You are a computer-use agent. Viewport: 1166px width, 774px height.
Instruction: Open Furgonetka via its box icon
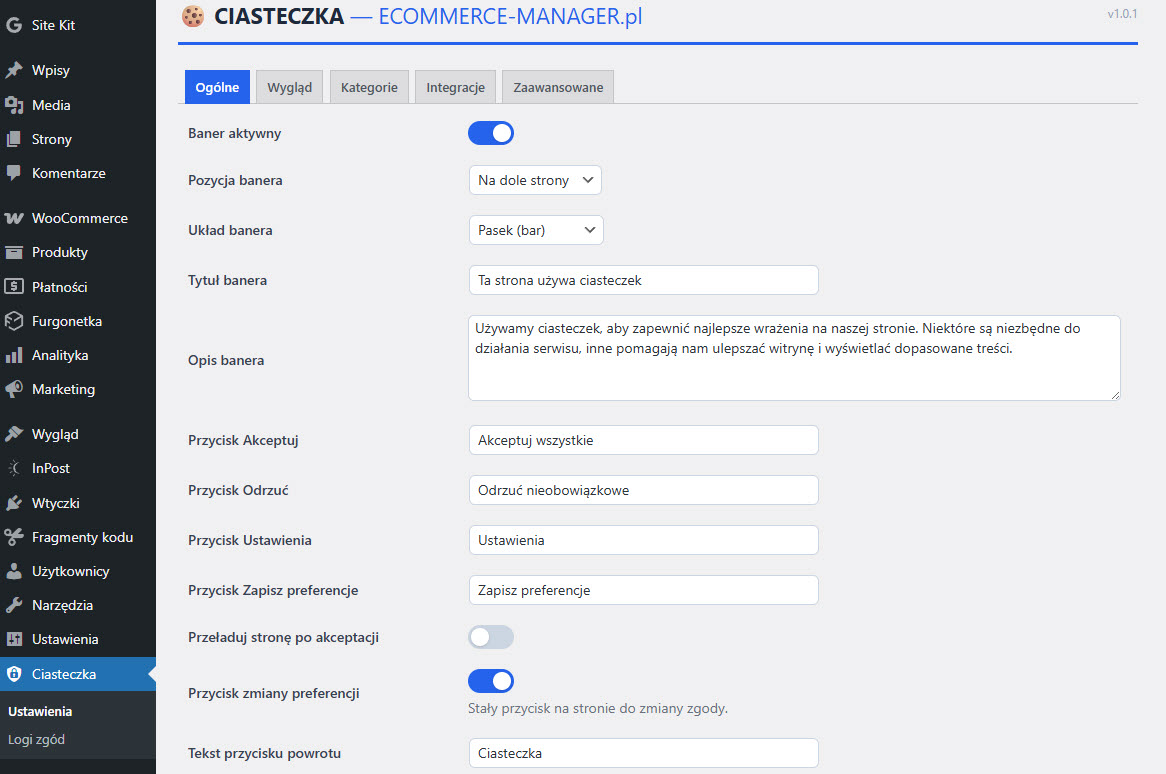click(14, 321)
